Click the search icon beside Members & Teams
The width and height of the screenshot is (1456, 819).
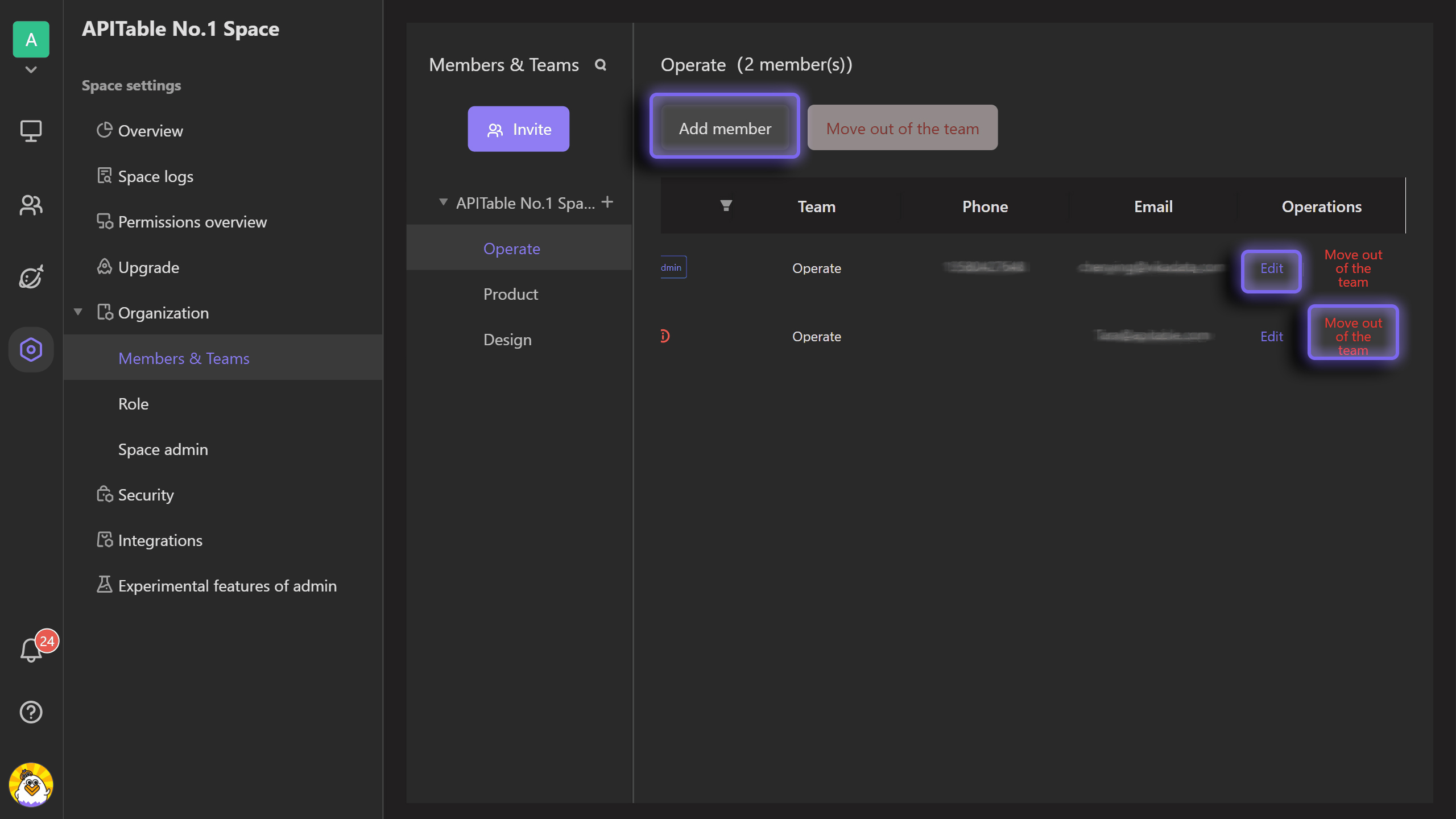point(601,65)
